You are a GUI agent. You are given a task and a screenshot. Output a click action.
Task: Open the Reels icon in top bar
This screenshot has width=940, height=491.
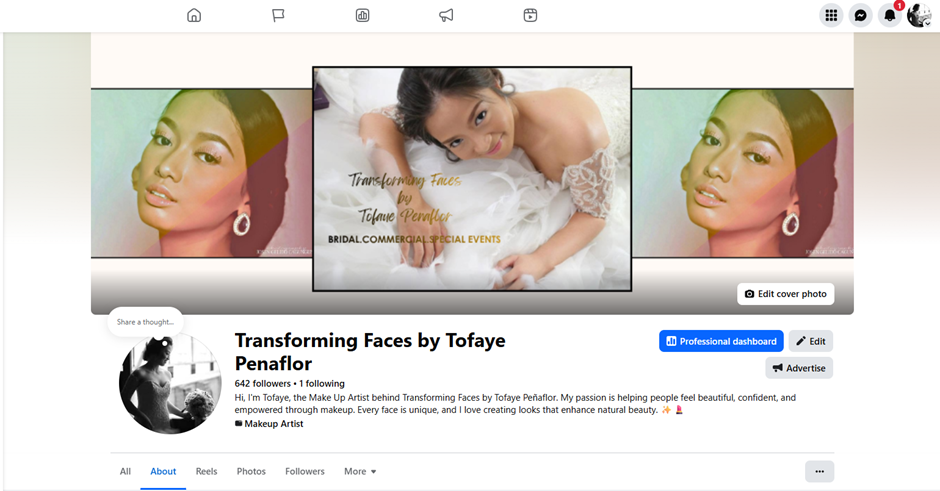(x=530, y=15)
